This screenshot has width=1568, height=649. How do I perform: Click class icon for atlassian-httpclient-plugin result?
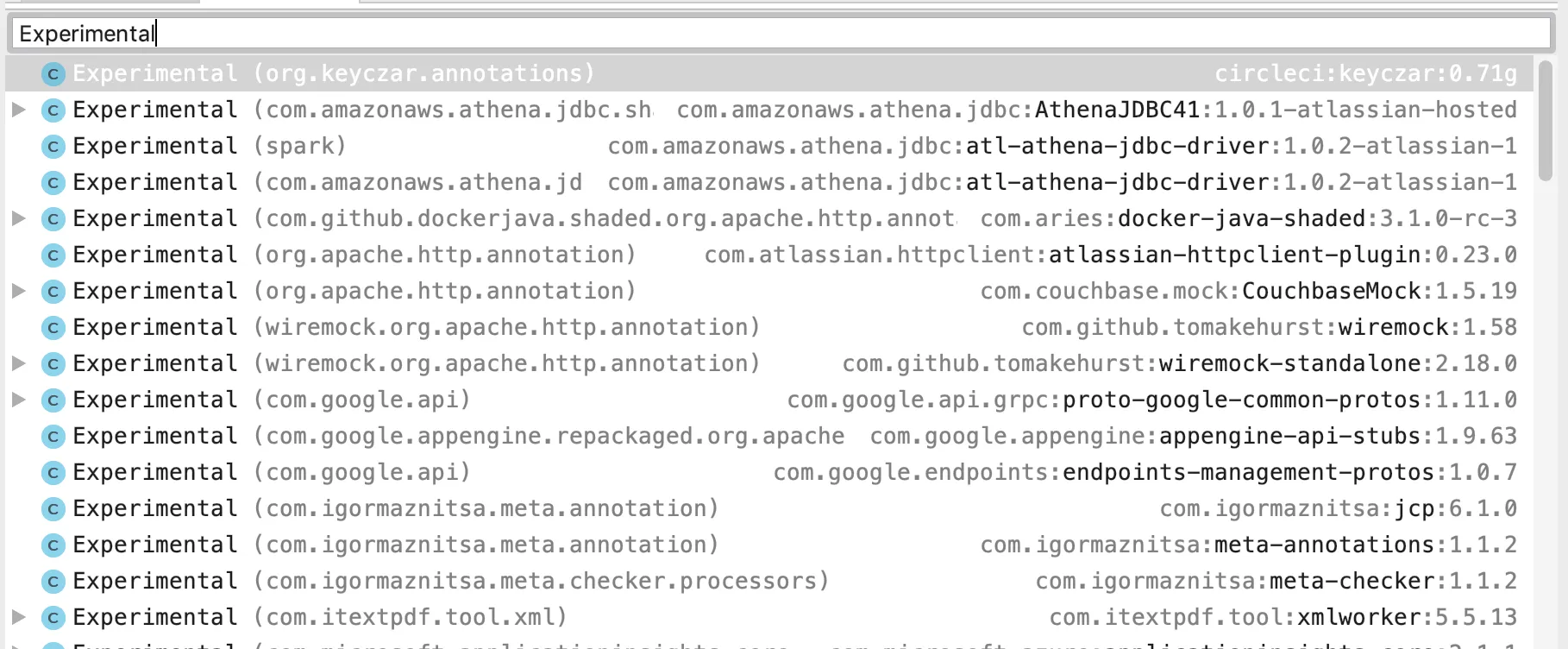53,255
